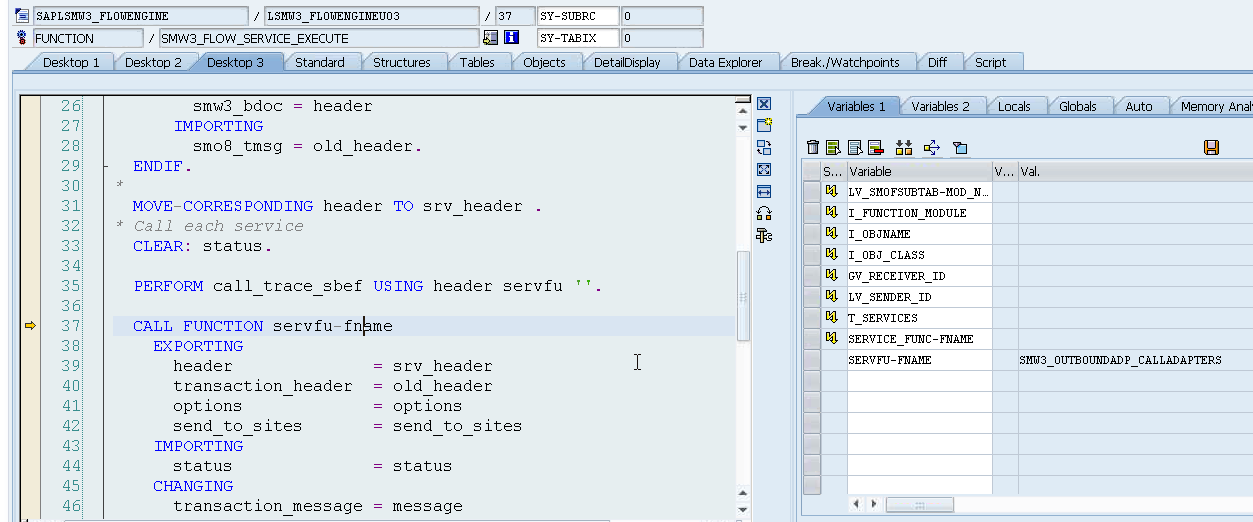Switch to the Variables 2 tab

[x=940, y=106]
